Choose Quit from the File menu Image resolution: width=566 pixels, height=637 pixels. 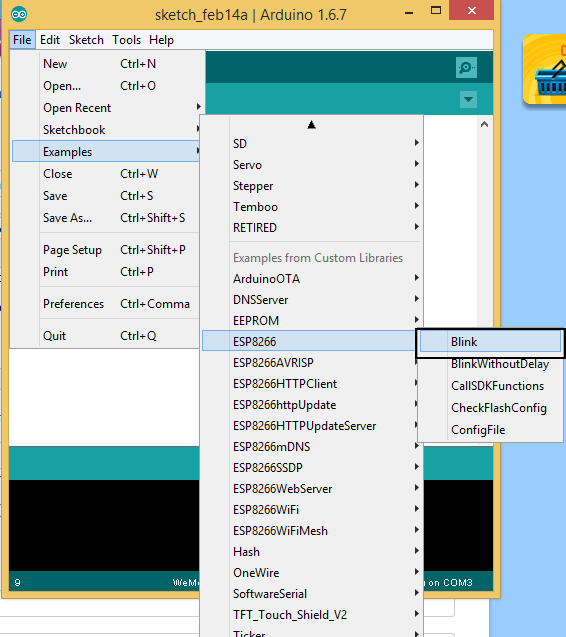click(x=106, y=336)
